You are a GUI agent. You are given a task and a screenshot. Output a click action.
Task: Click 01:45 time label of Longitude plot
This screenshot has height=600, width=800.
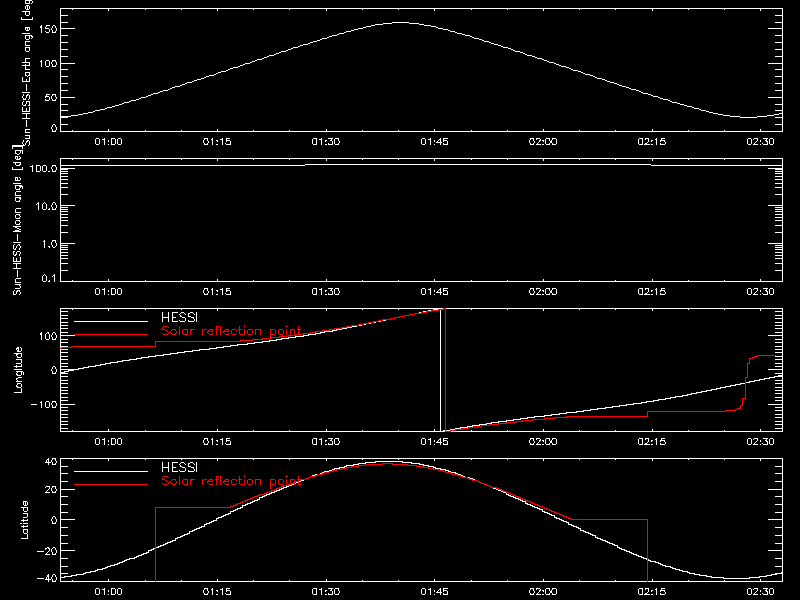[x=434, y=442]
